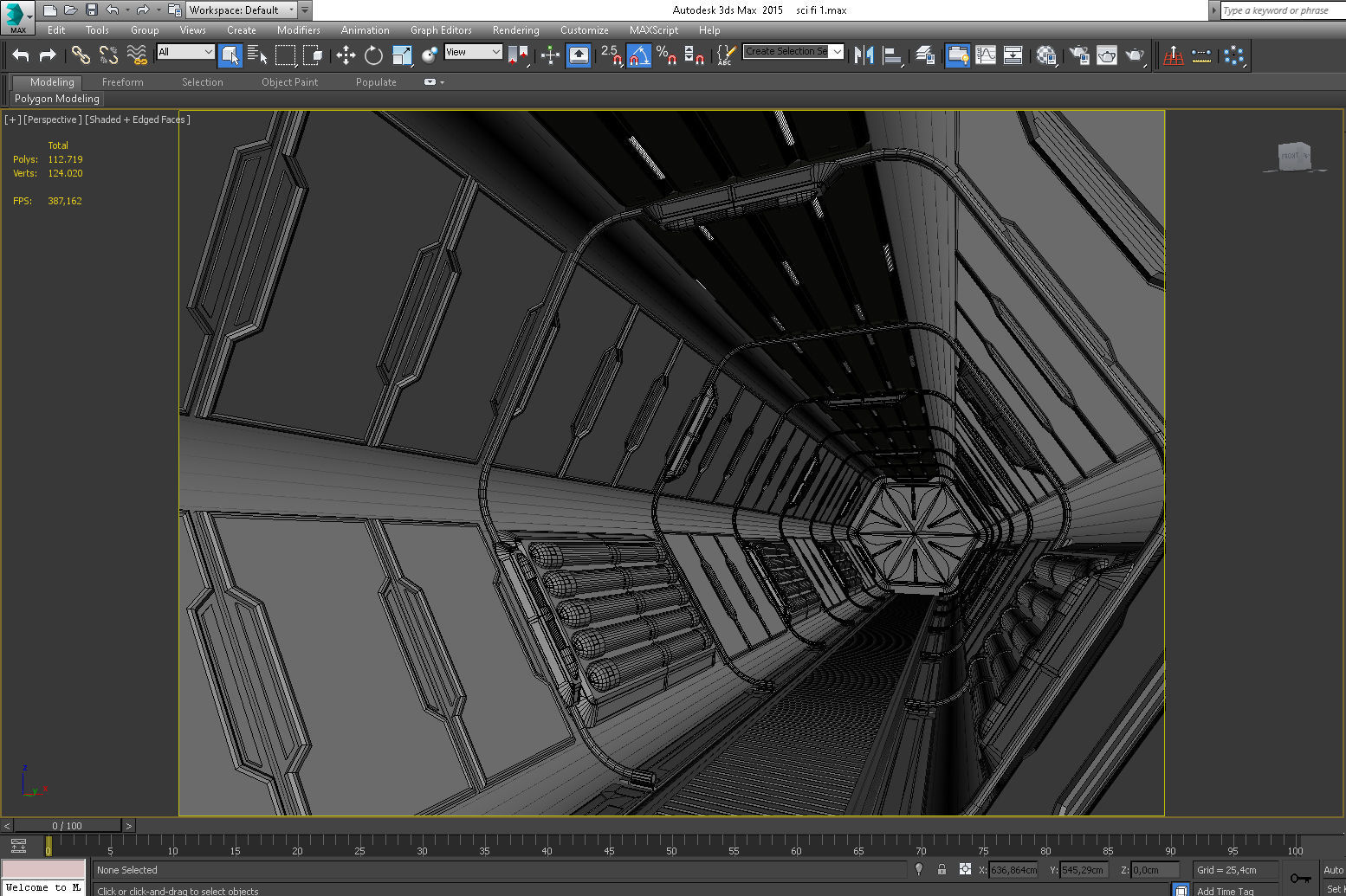
Task: Open Curve Editor icon
Action: 986,55
